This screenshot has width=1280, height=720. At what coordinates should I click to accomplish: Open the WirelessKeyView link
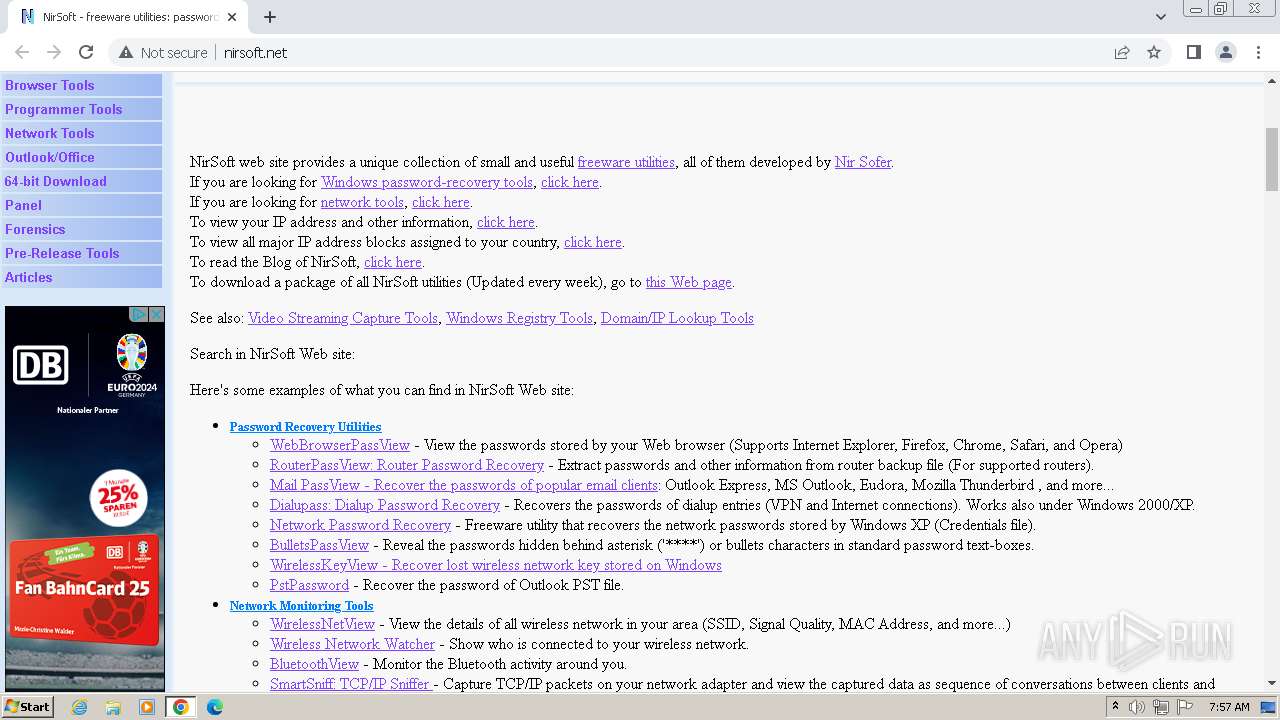tap(495, 565)
